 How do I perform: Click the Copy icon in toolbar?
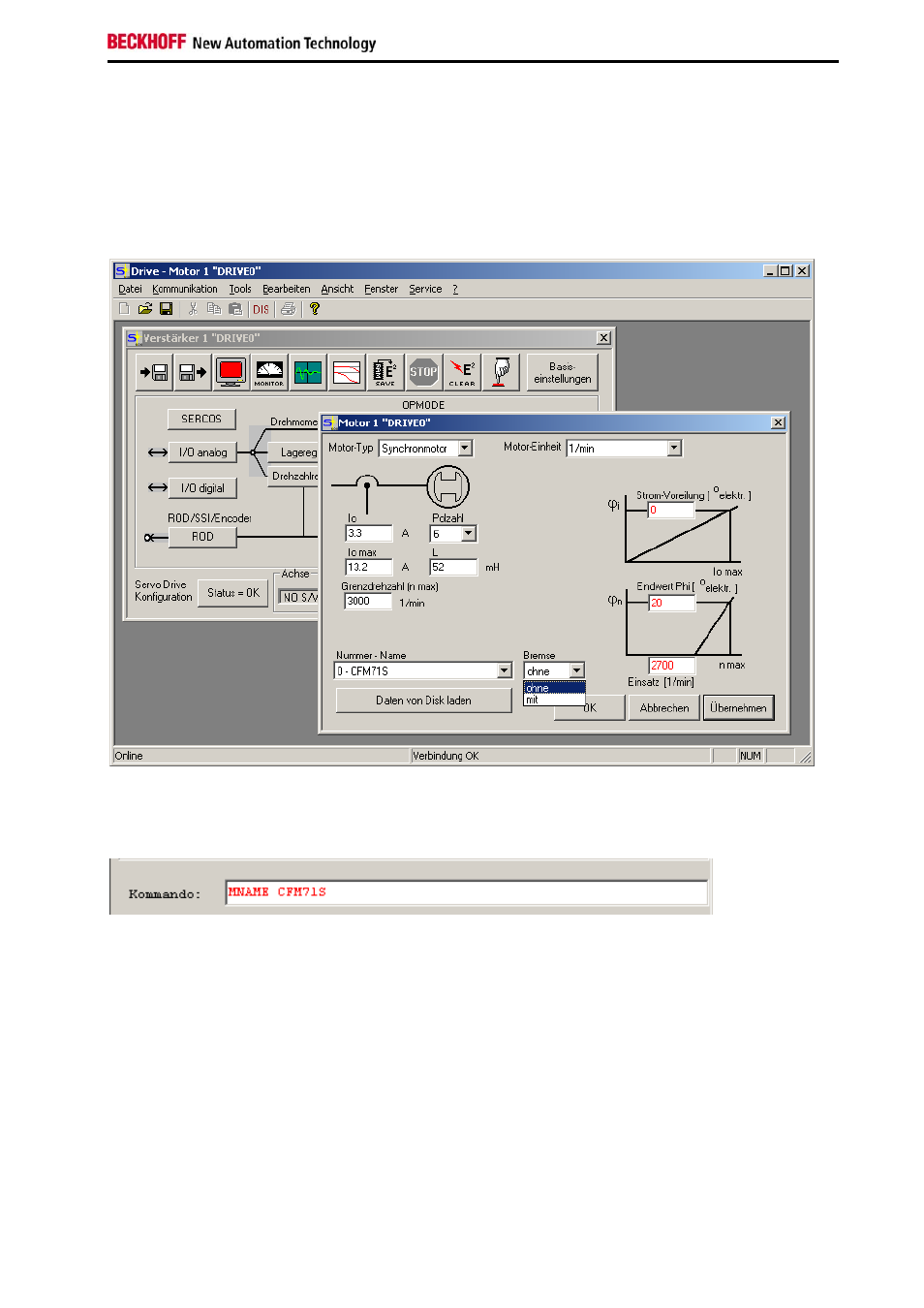tap(214, 309)
